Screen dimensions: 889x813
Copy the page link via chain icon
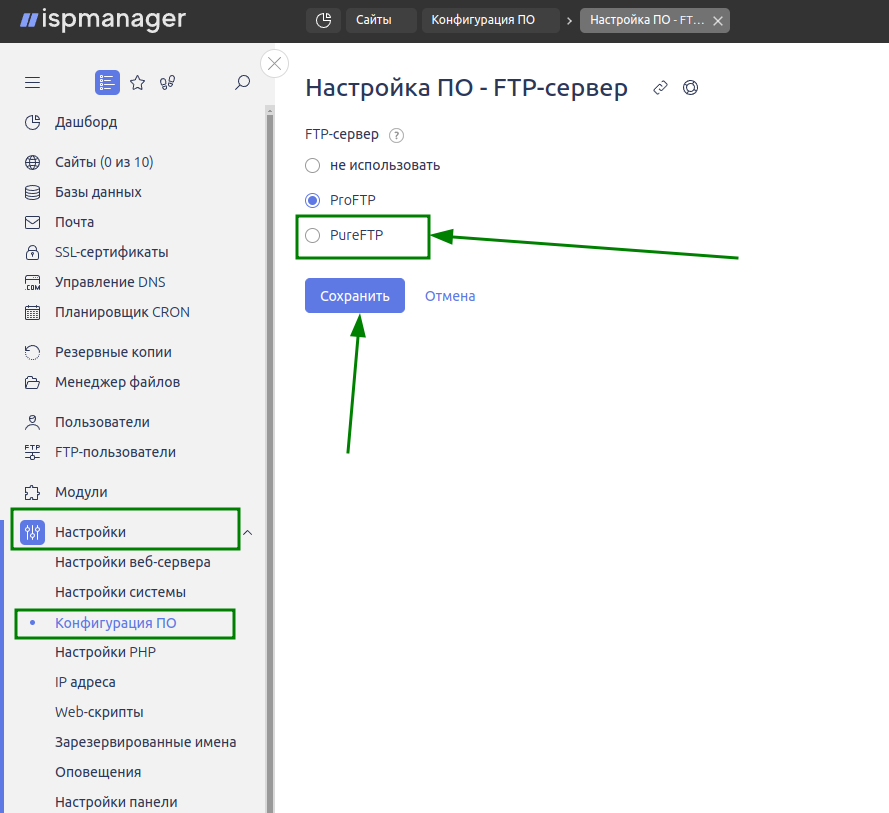coord(660,88)
